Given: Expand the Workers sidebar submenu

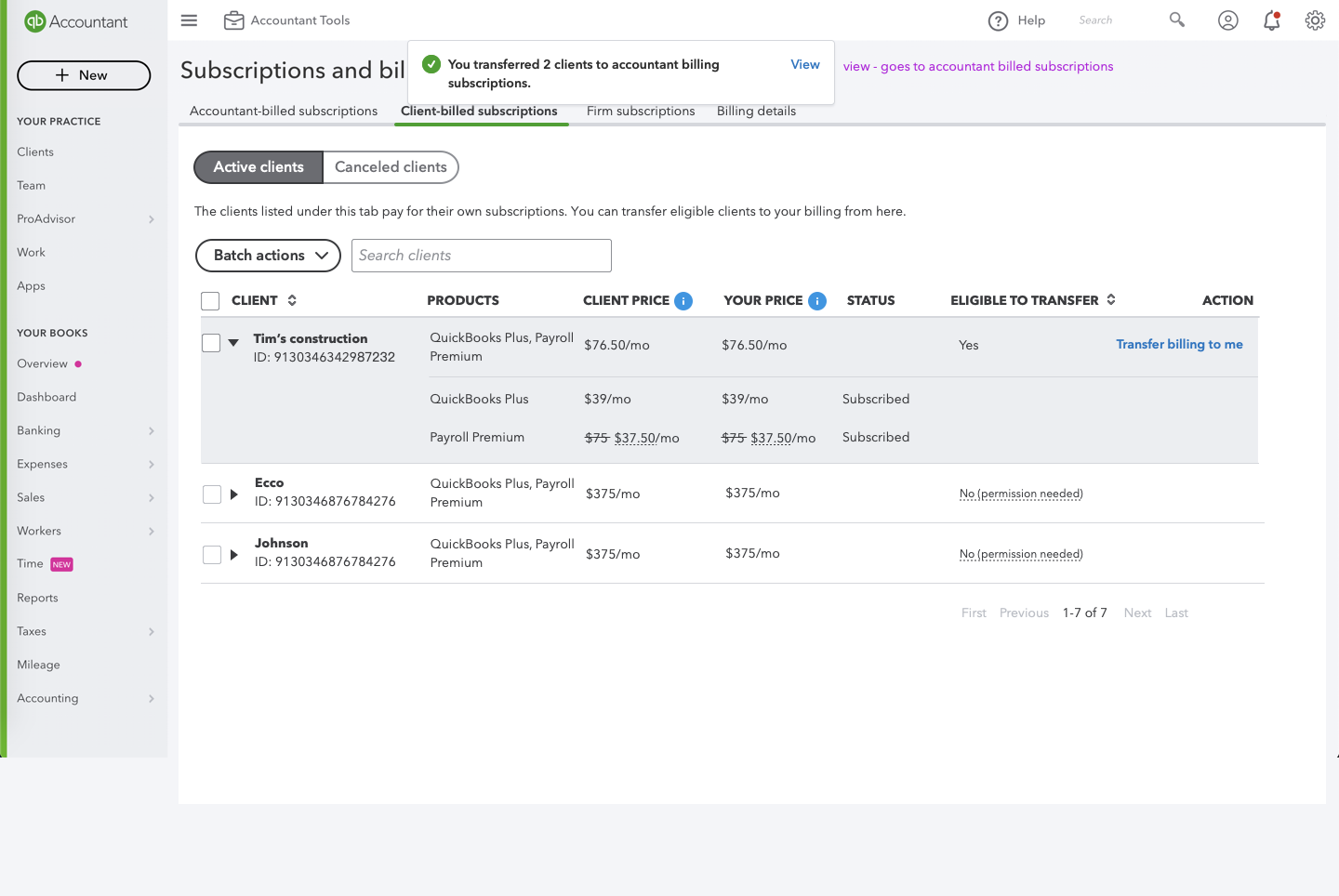Looking at the screenshot, I should click(151, 532).
